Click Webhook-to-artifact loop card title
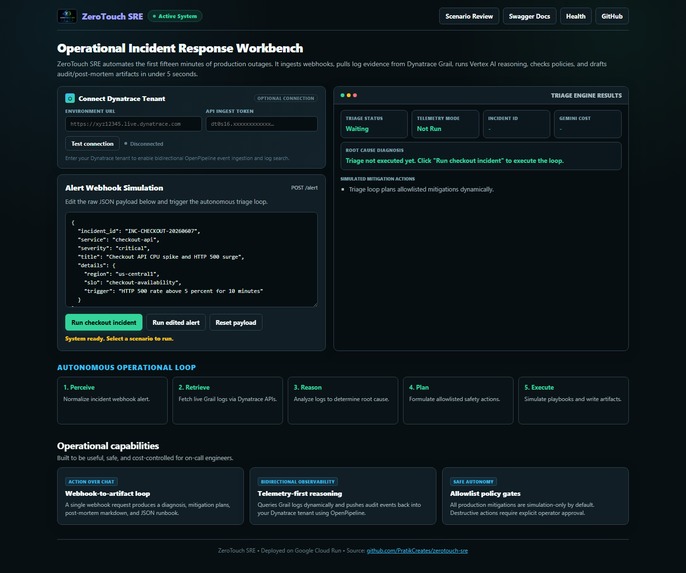Viewport: 686px width, 573px height. [108, 493]
